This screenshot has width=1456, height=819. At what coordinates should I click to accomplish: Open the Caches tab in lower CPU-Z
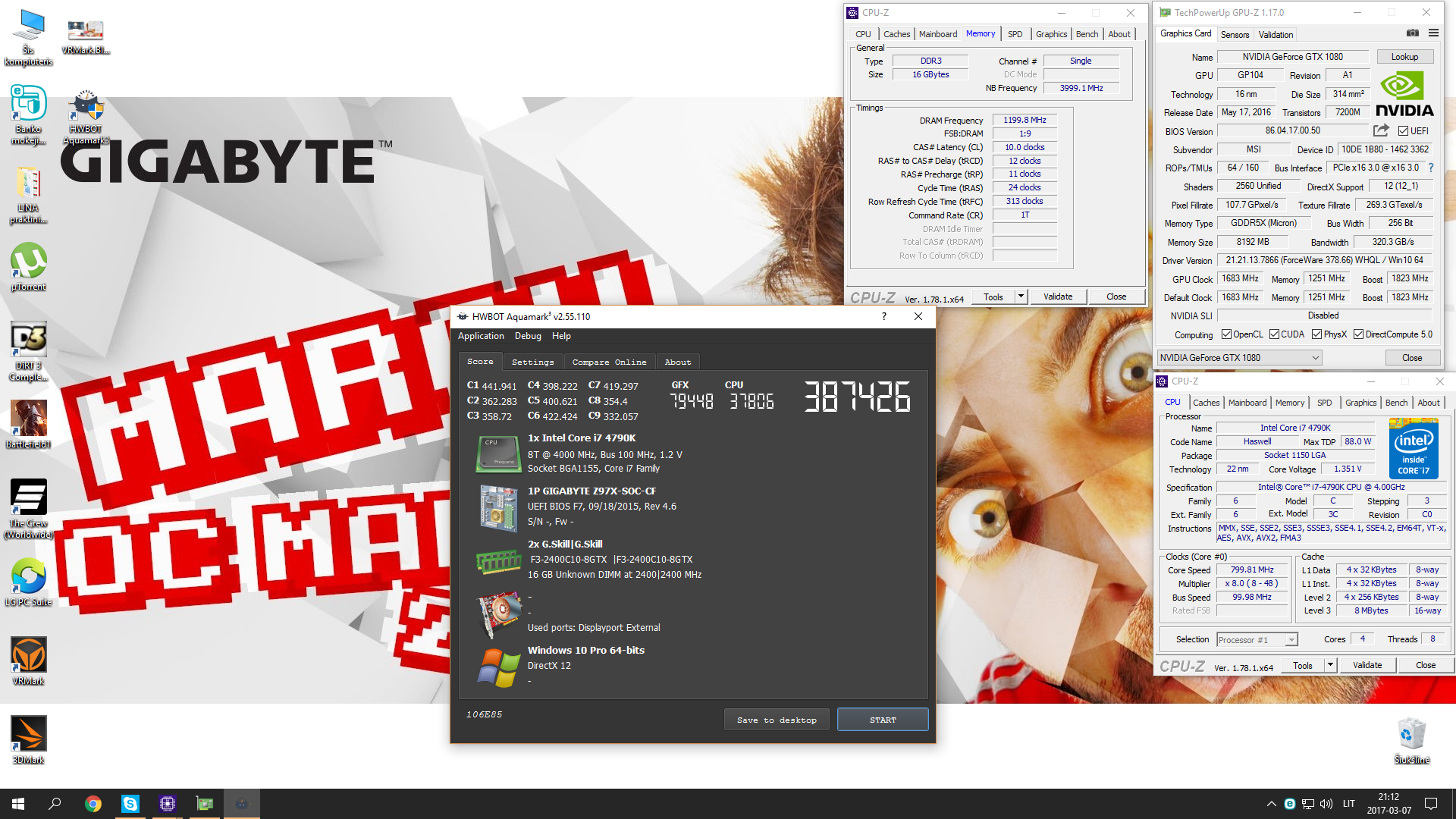point(1206,403)
